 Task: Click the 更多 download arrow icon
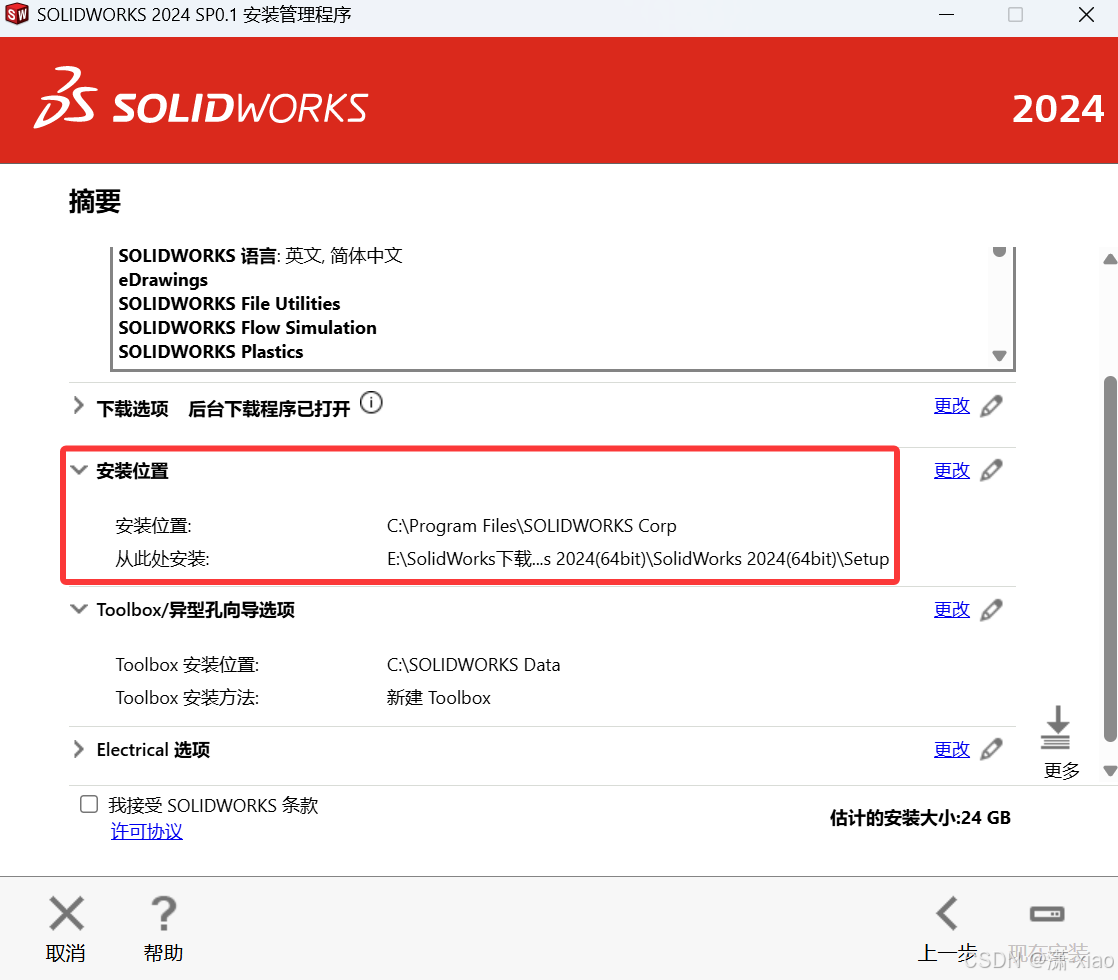click(1056, 728)
